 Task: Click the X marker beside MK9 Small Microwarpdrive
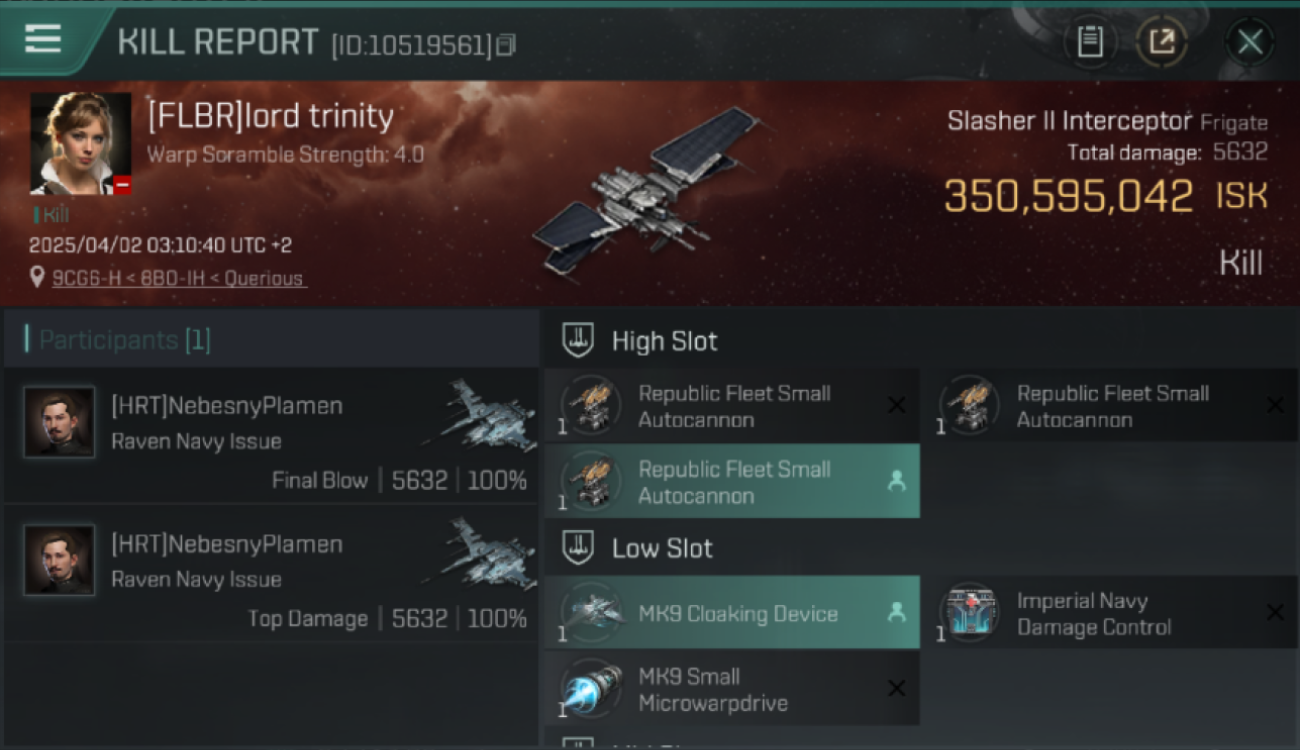pyautogui.click(x=896, y=688)
